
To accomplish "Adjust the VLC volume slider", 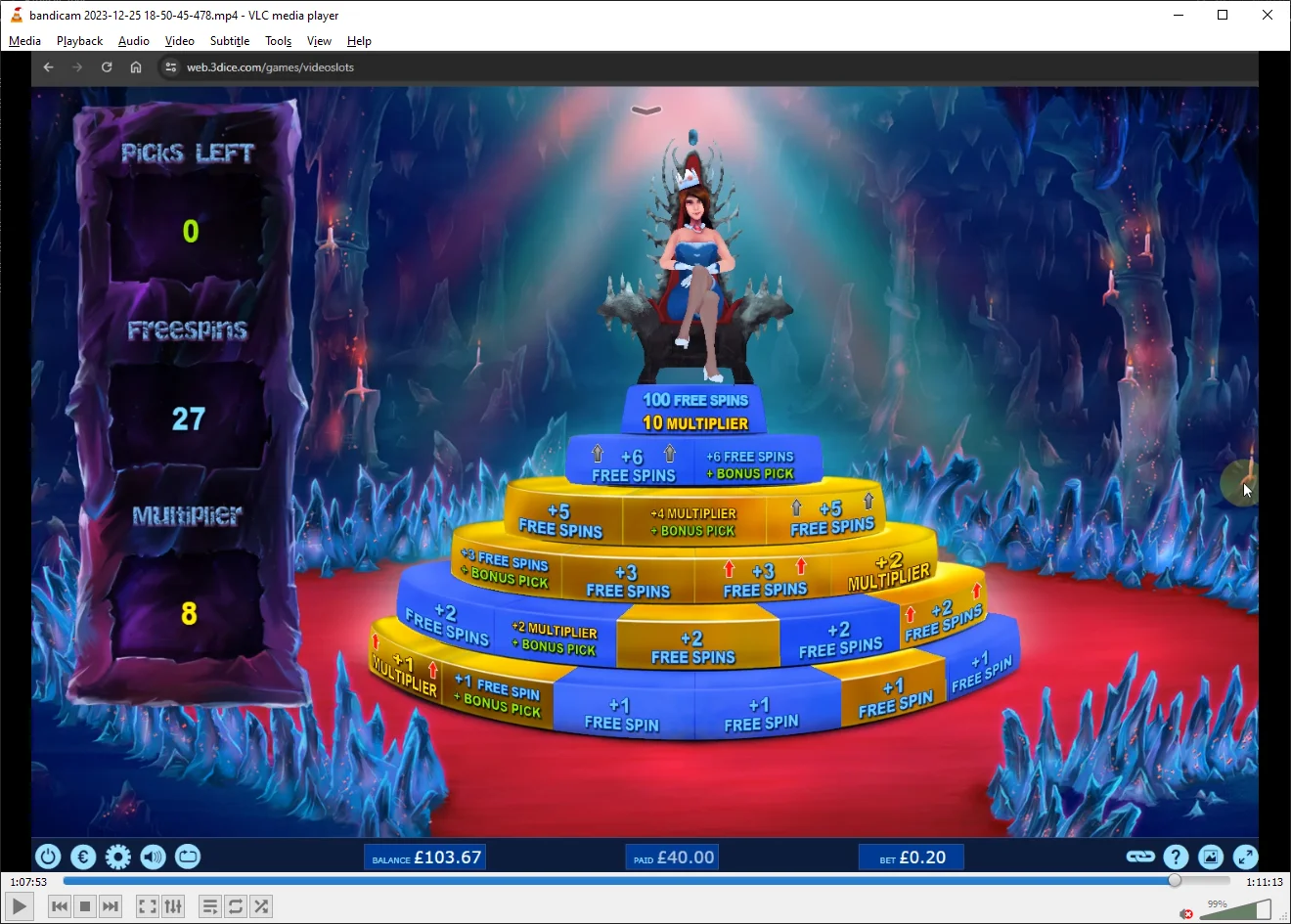I will [1235, 910].
